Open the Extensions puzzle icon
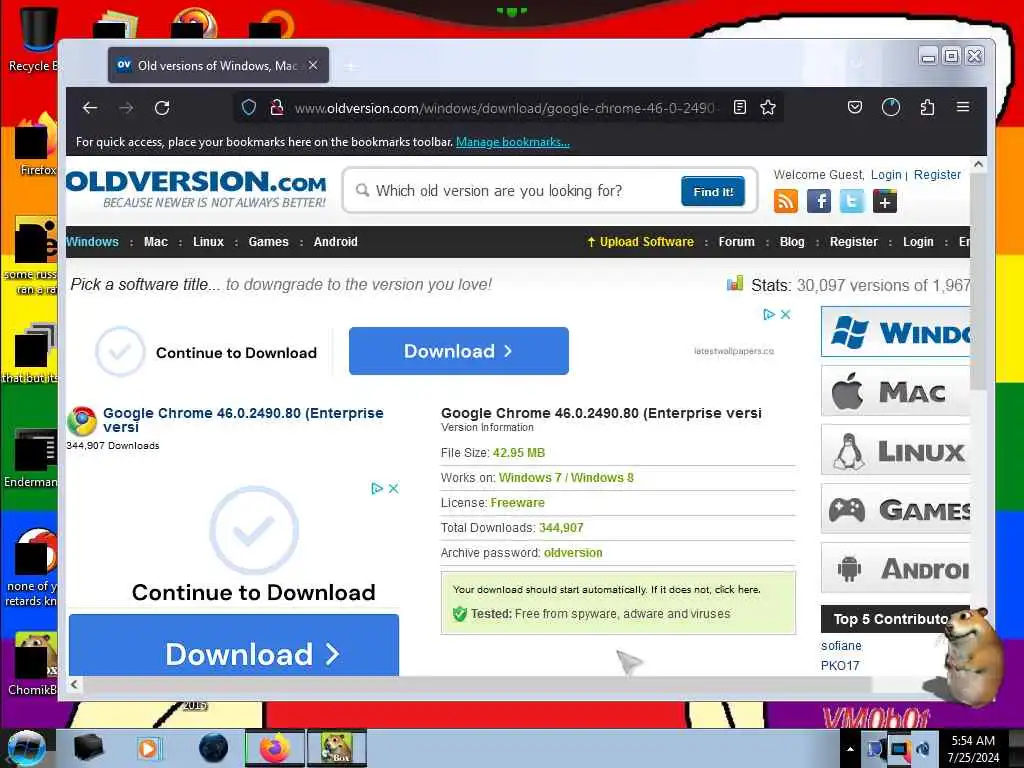The height and width of the screenshot is (768, 1024). (927, 107)
